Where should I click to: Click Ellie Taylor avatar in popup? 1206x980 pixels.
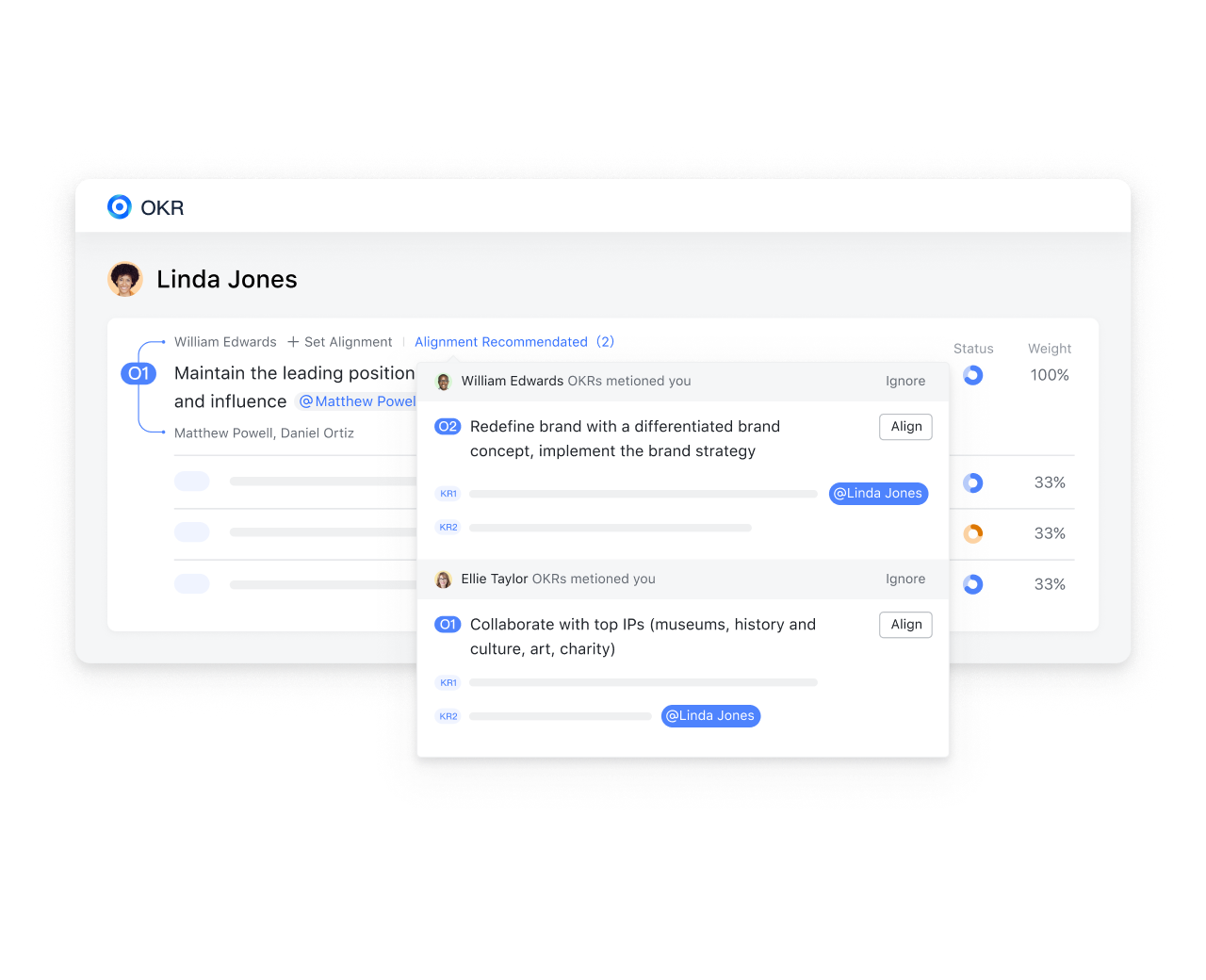tap(444, 580)
